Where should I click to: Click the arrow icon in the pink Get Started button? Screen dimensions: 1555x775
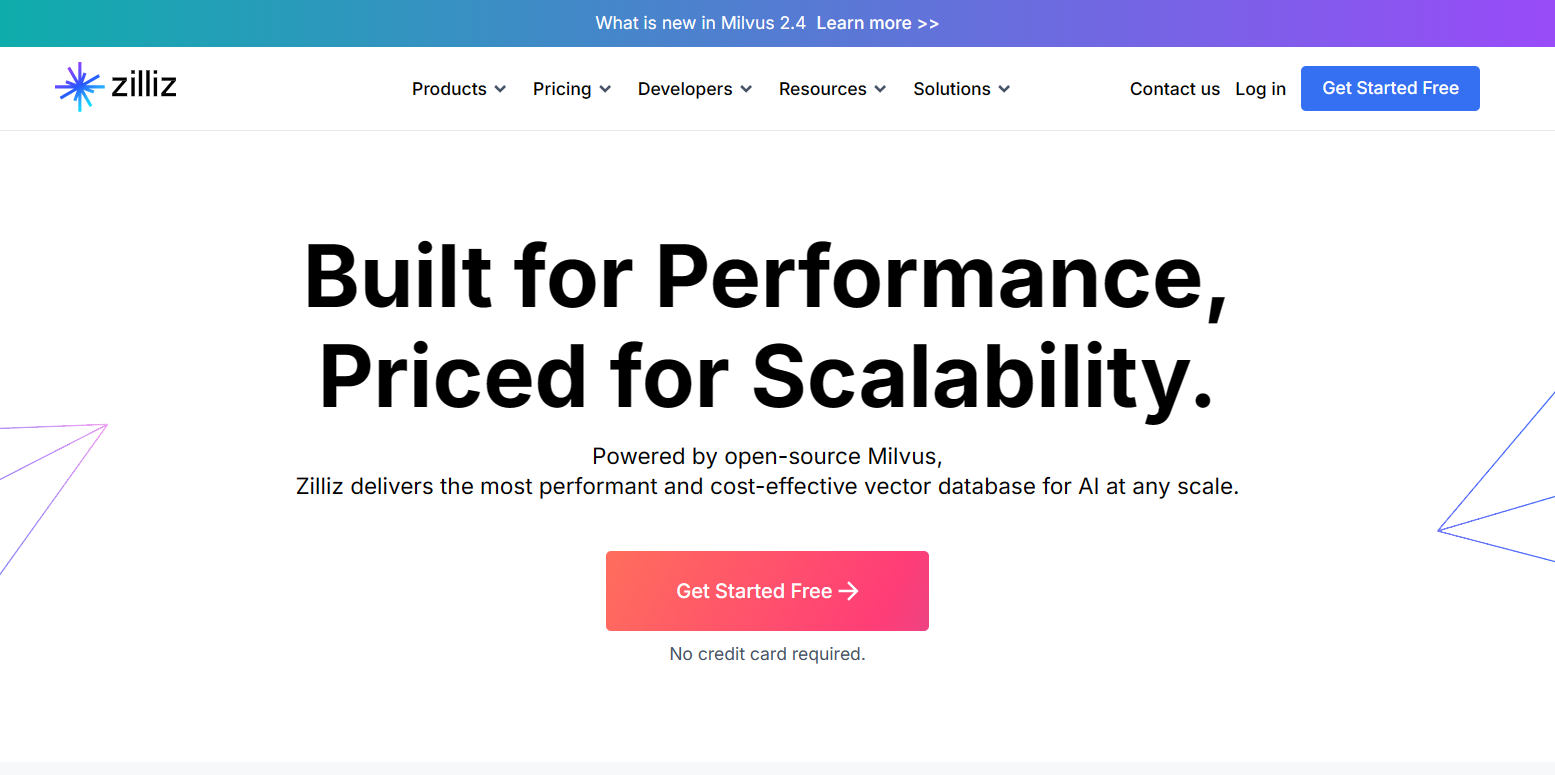coord(849,591)
